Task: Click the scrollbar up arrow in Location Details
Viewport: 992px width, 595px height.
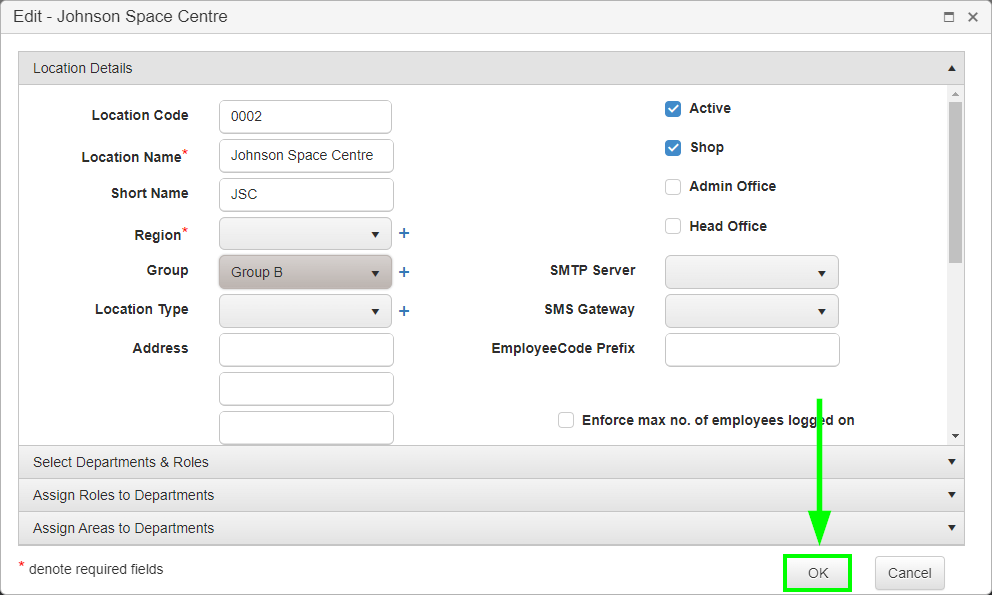Action: coord(955,94)
